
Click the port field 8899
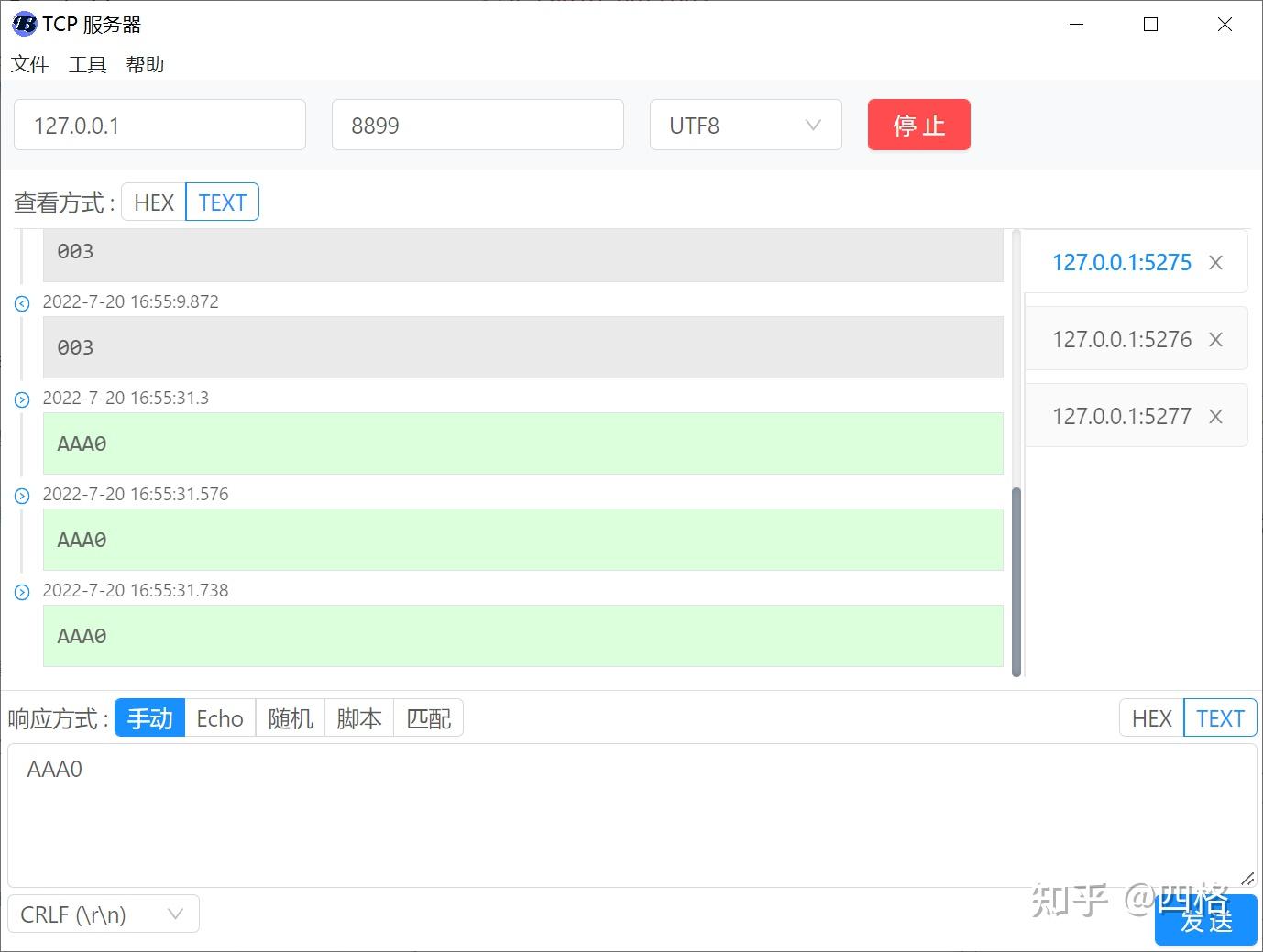point(478,125)
